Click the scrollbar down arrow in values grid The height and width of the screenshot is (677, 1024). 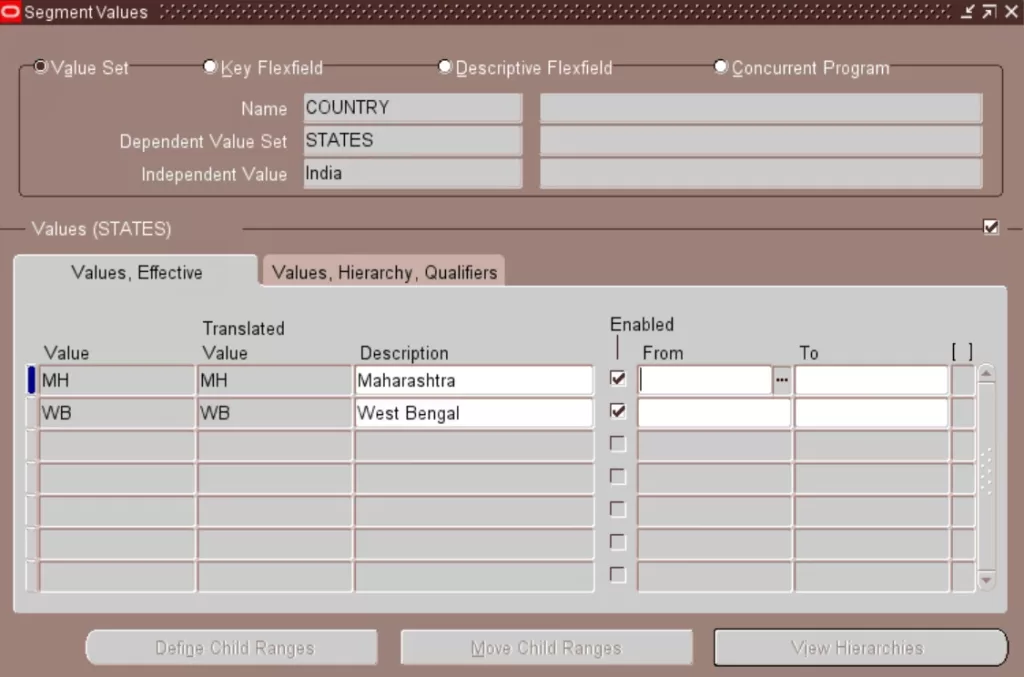[987, 580]
